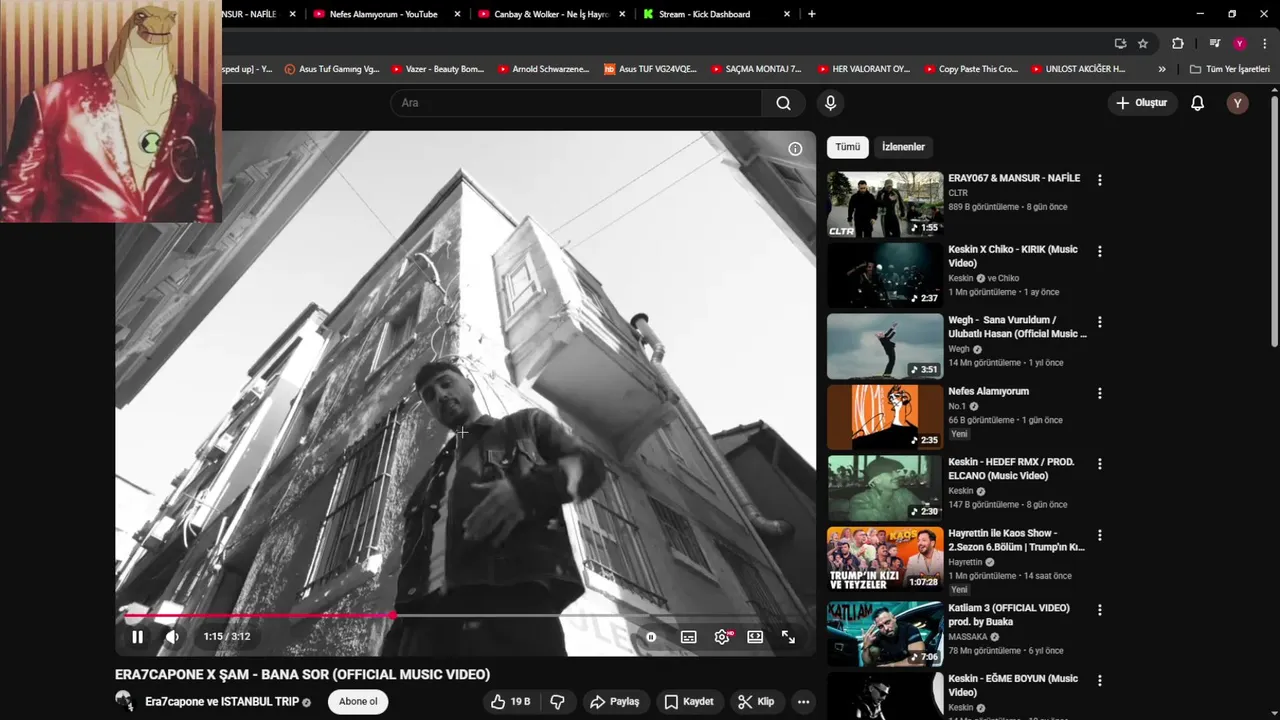This screenshot has height=720, width=1280.
Task: Click the red scrubber handle on the timeline
Action: coord(392,615)
